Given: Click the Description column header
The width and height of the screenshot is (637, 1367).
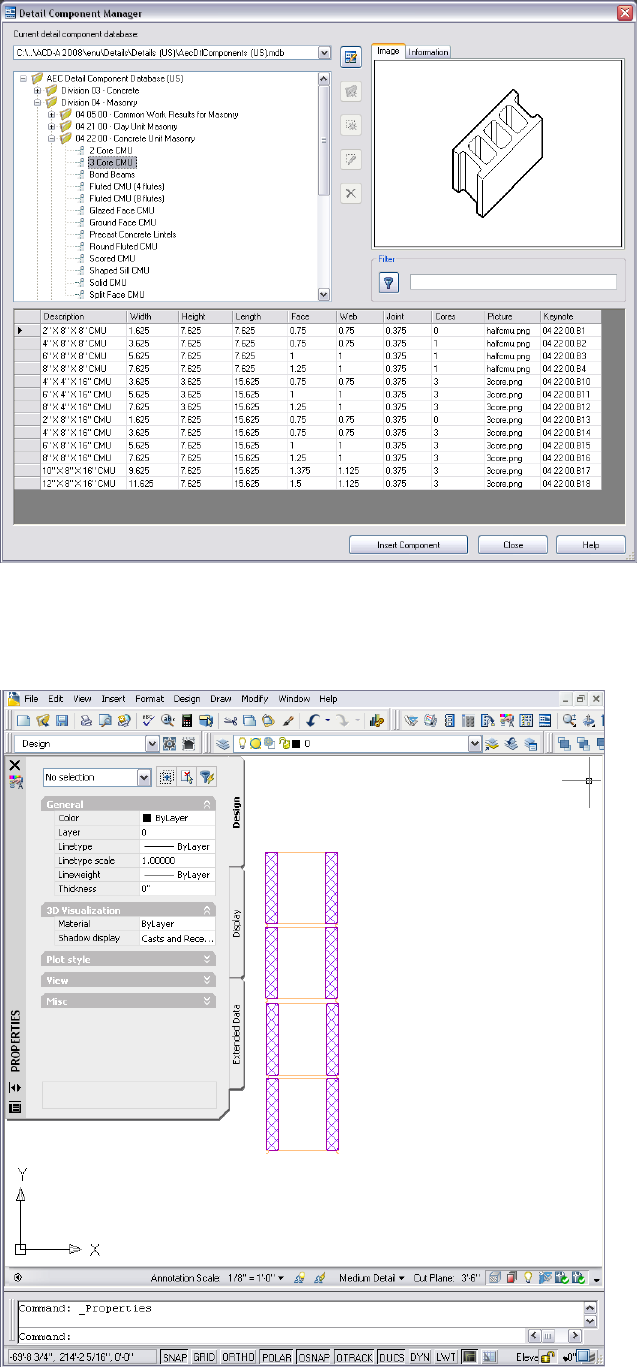Looking at the screenshot, I should 83,316.
